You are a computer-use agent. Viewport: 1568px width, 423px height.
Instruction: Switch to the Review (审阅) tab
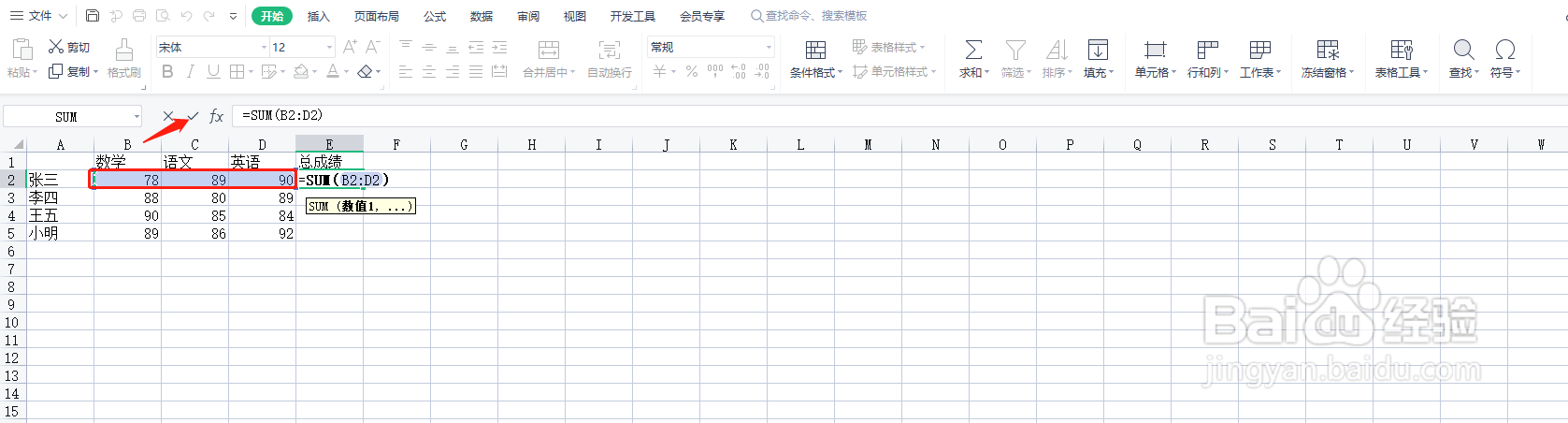(528, 16)
